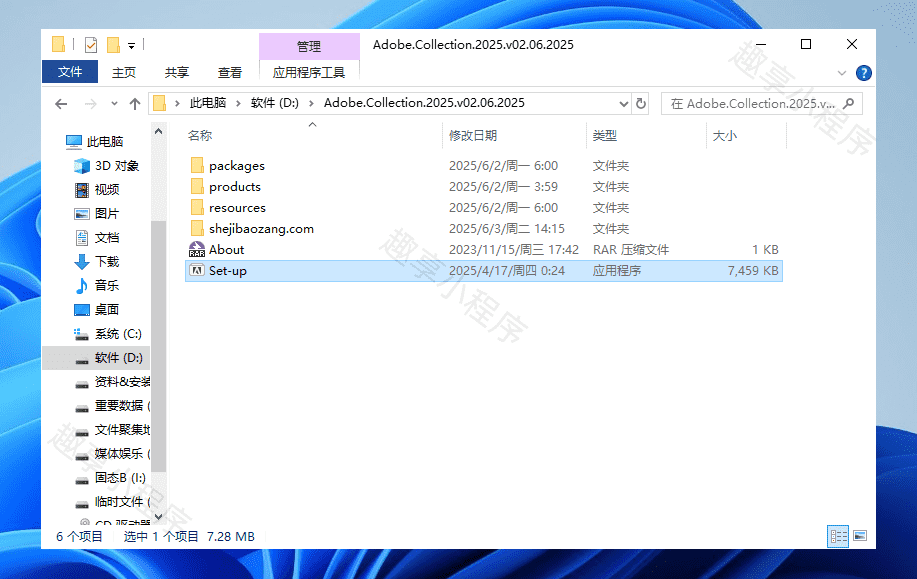Go forward with the right arrow
This screenshot has height=579, width=917.
click(91, 104)
